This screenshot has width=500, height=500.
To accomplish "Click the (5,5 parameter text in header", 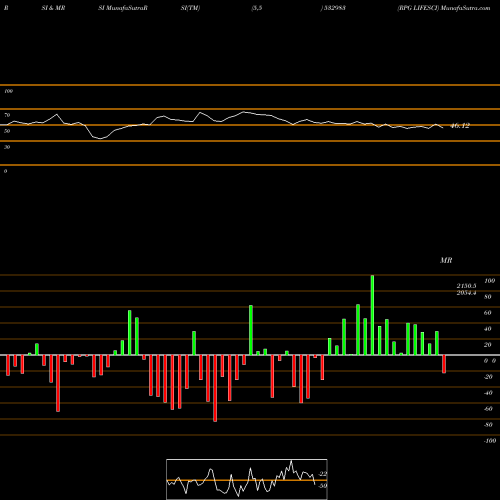I will click(x=257, y=8).
